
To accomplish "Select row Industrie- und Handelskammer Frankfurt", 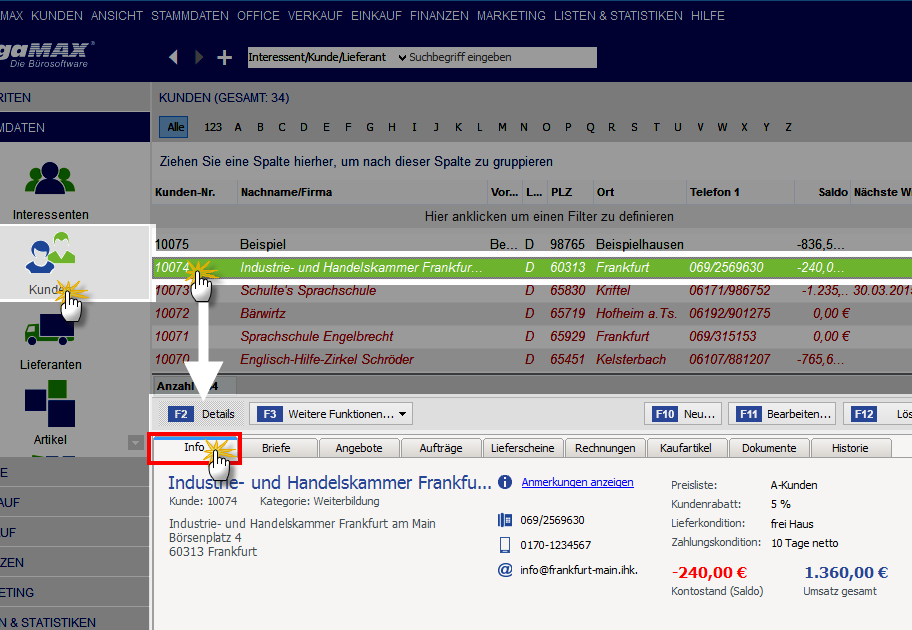I will pos(532,267).
